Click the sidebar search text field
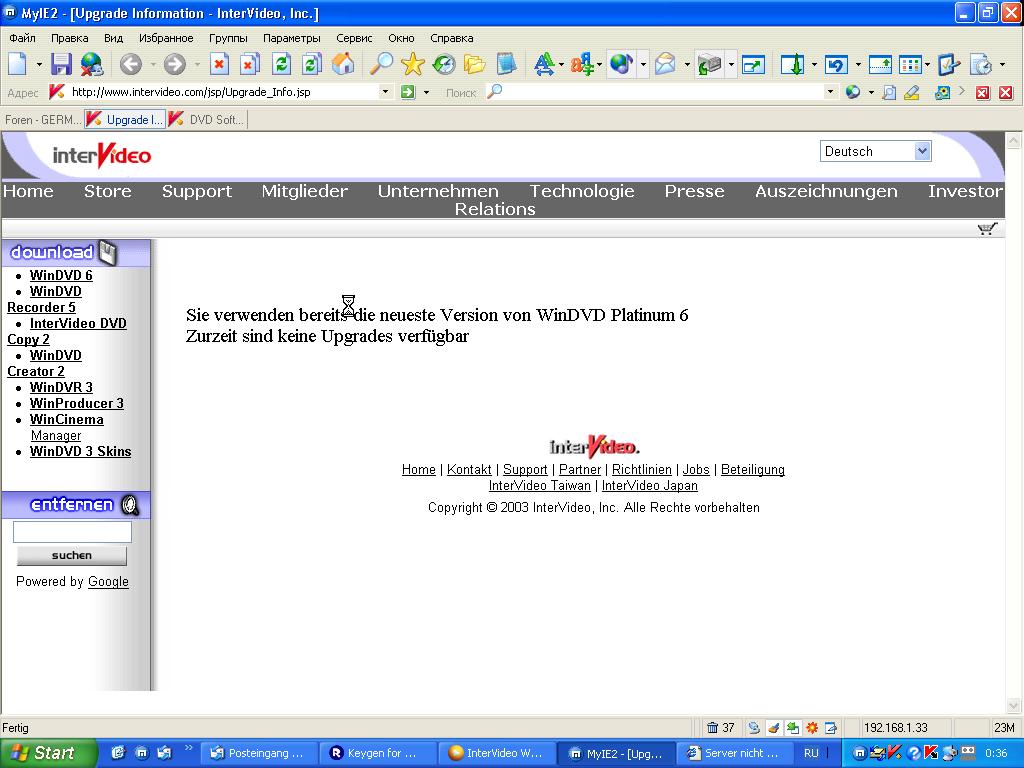This screenshot has height=768, width=1024. pyautogui.click(x=72, y=532)
